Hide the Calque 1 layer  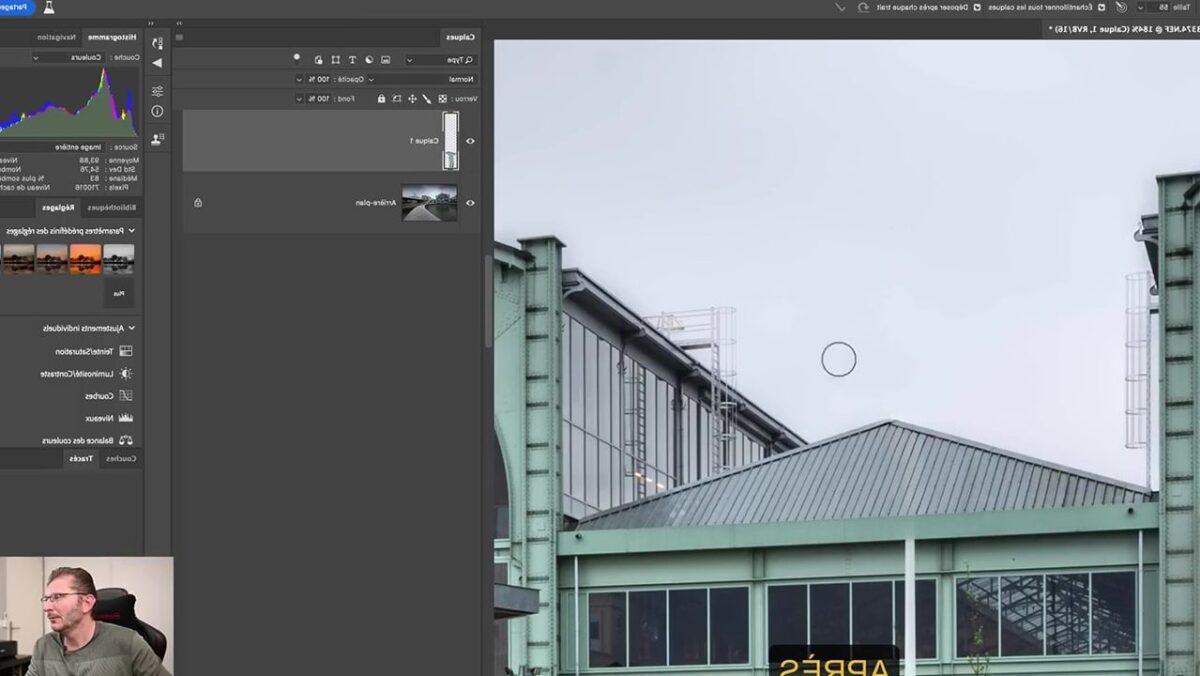point(471,141)
